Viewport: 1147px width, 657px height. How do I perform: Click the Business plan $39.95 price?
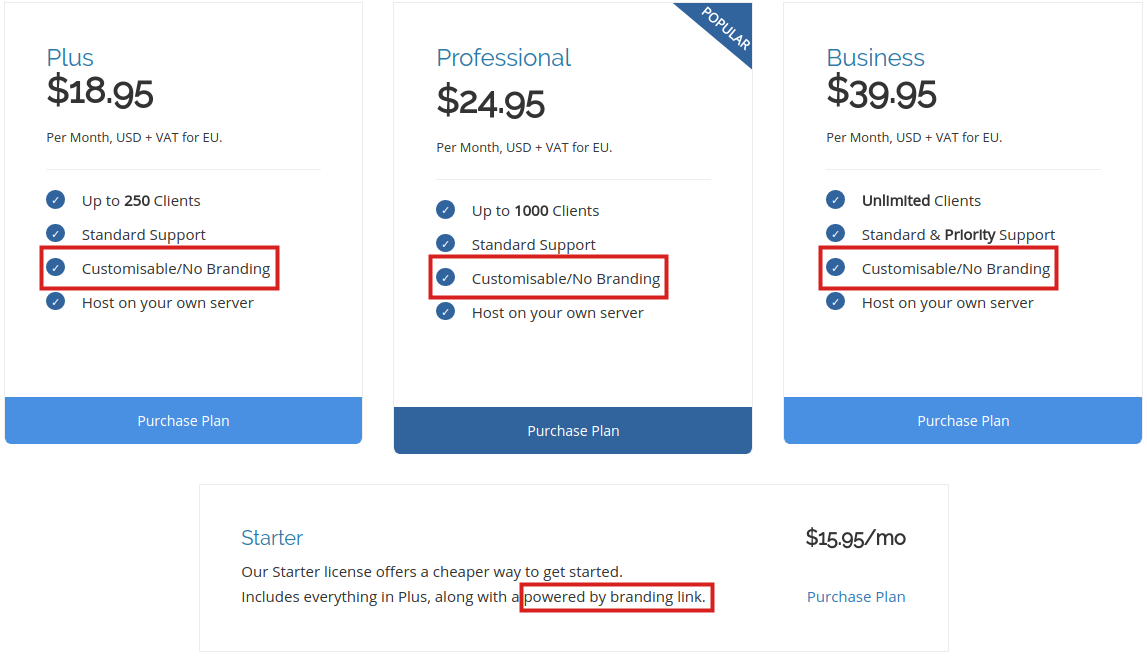click(x=881, y=93)
